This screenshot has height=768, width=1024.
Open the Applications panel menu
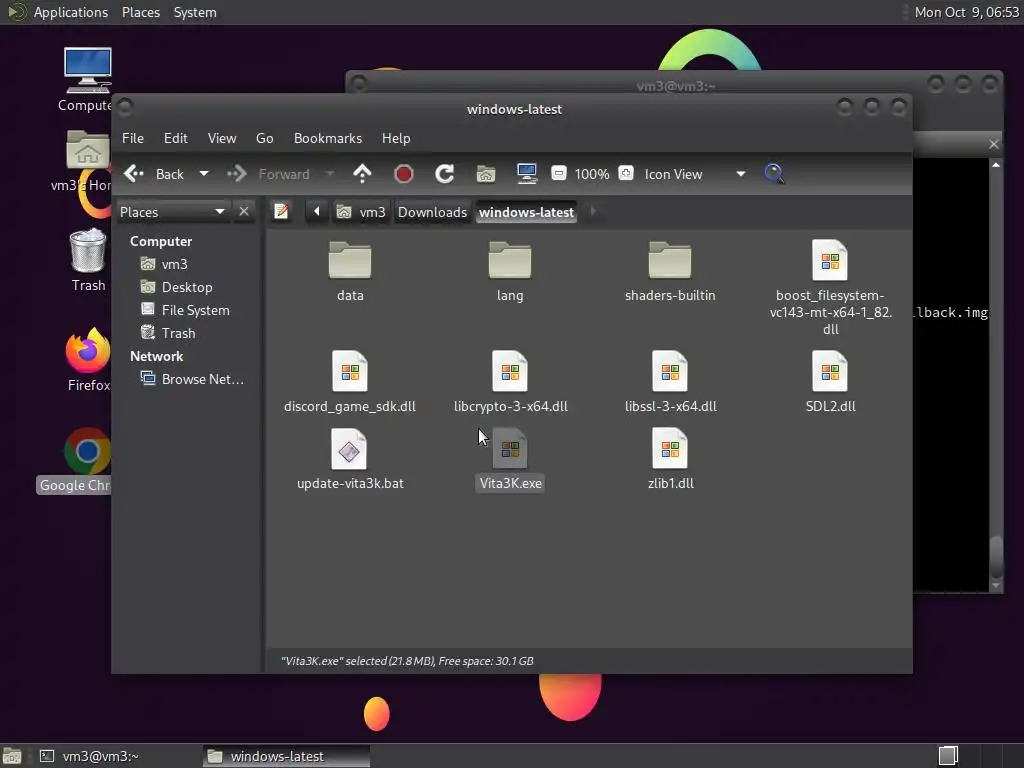[71, 12]
